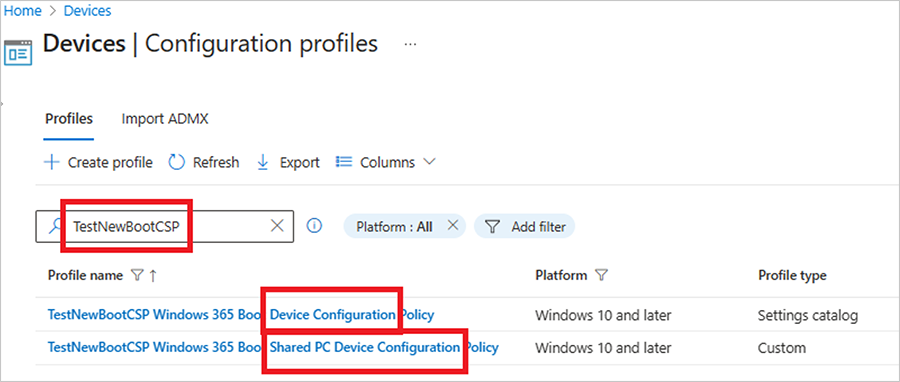Click the Profile name column header
Image resolution: width=900 pixels, height=382 pixels.
(85, 275)
